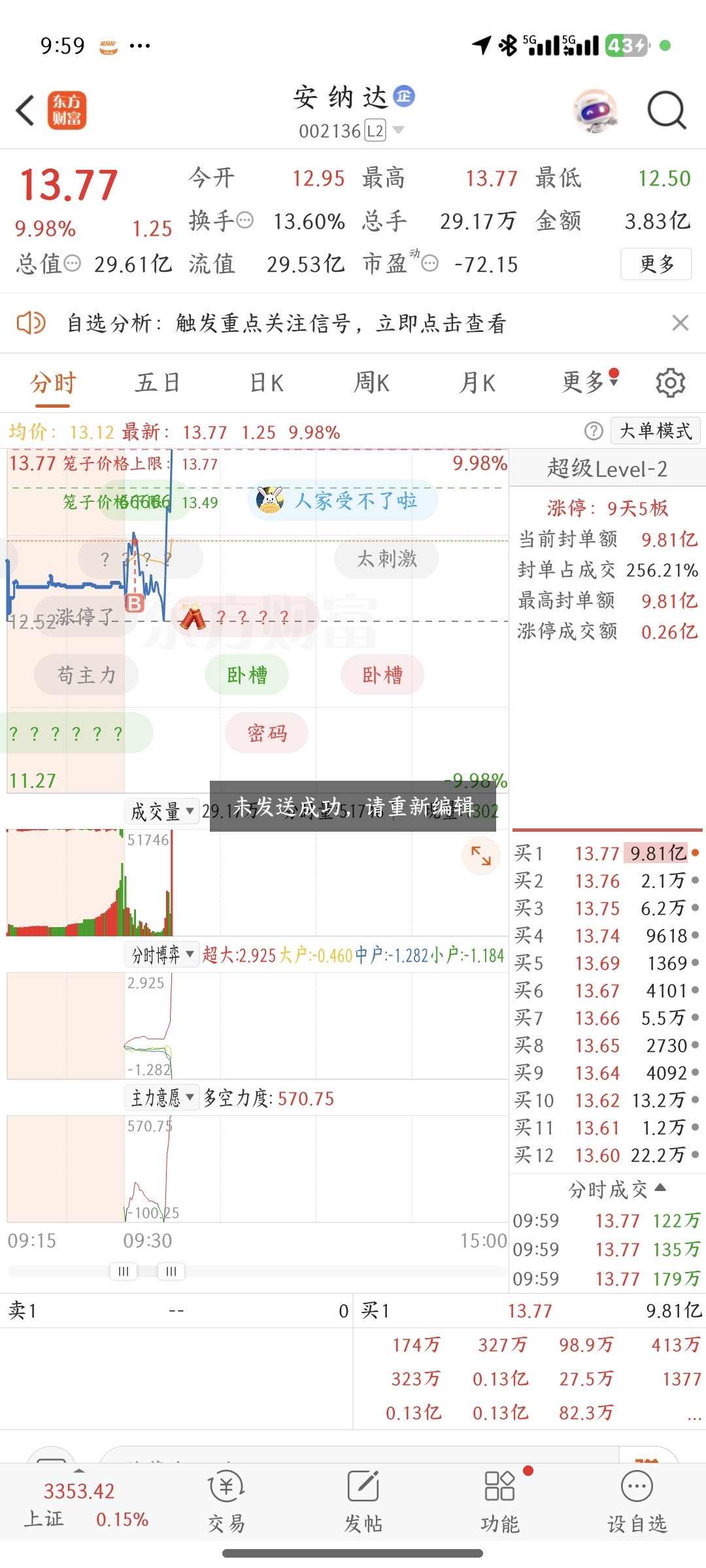The width and height of the screenshot is (706, 1568).
Task: Tap 超级Level-2 header
Action: (607, 468)
